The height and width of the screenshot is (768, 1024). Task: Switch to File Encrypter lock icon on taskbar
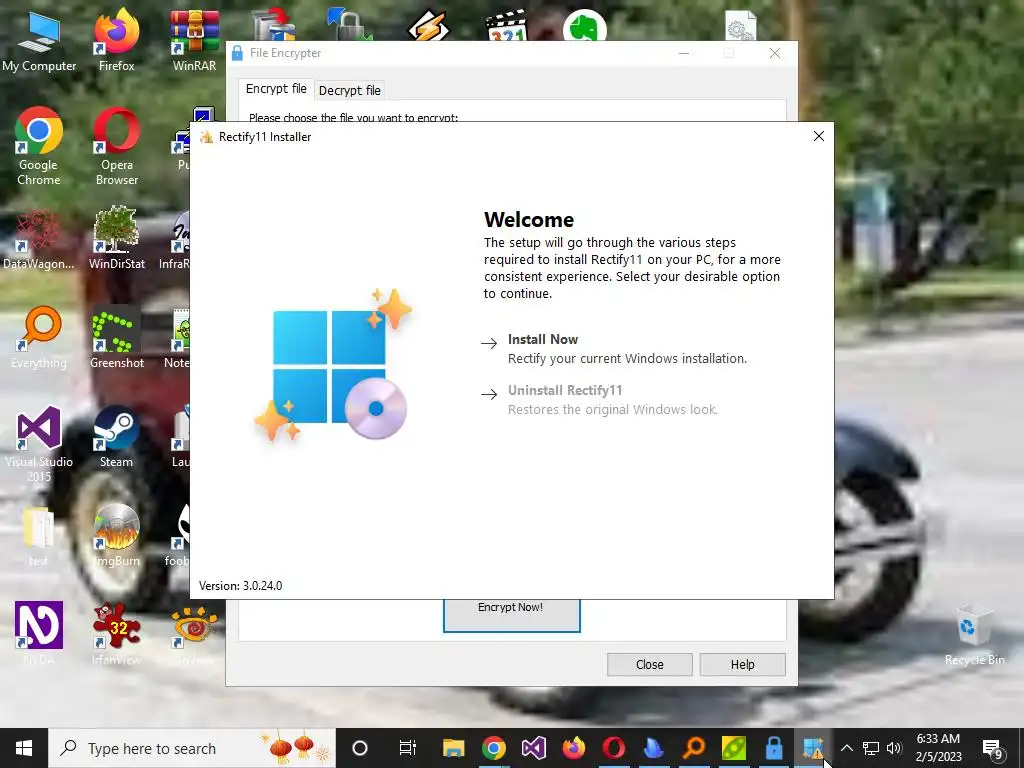coord(774,748)
